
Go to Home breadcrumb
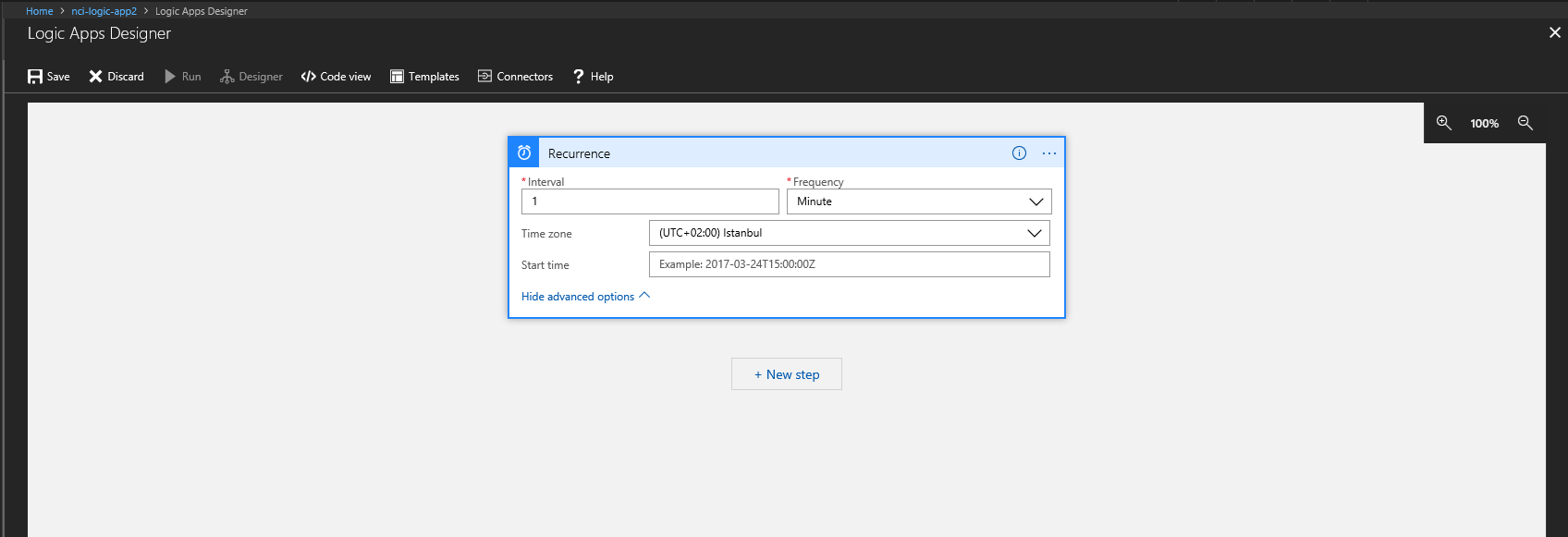40,11
